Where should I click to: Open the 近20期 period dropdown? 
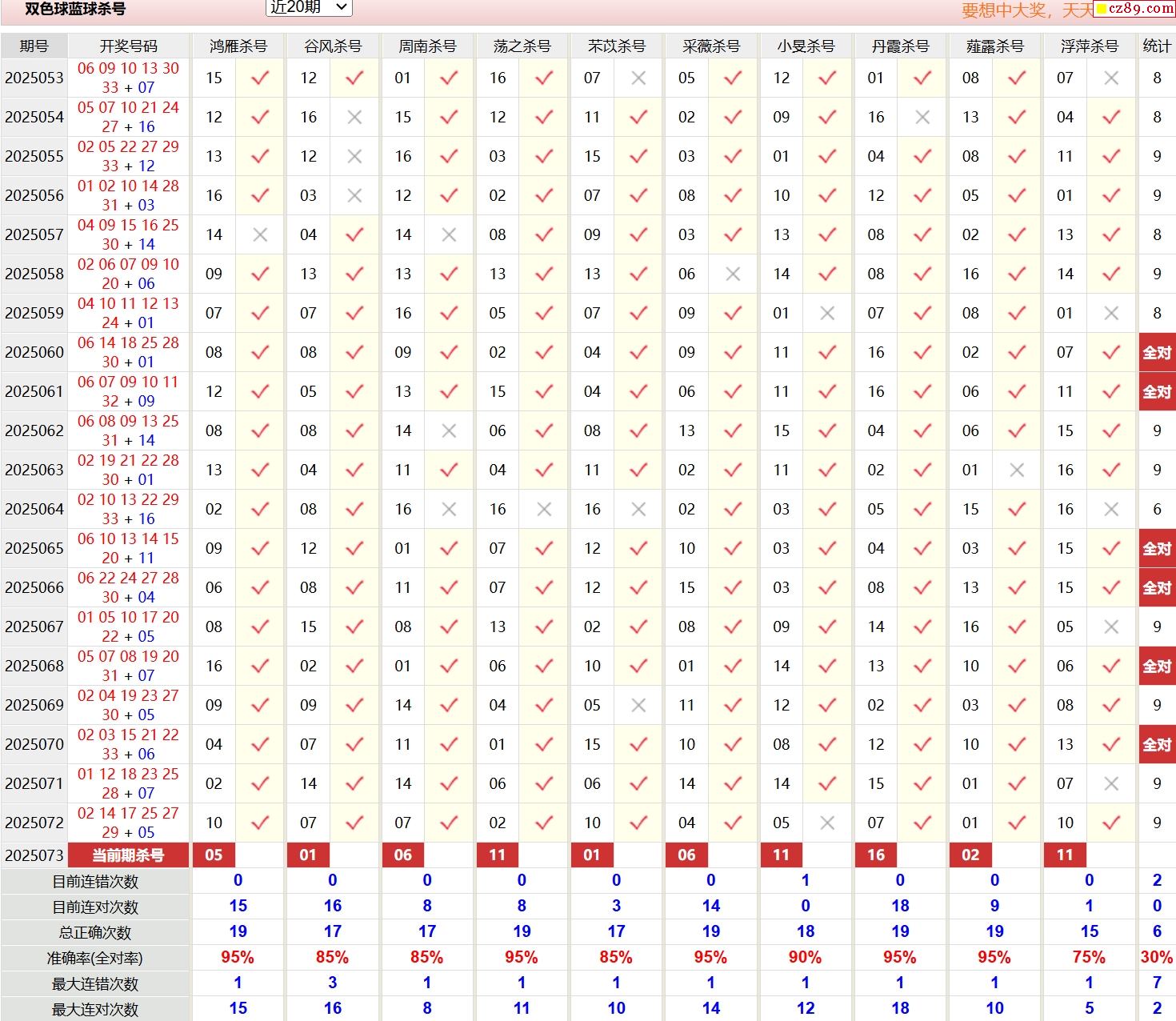[309, 7]
